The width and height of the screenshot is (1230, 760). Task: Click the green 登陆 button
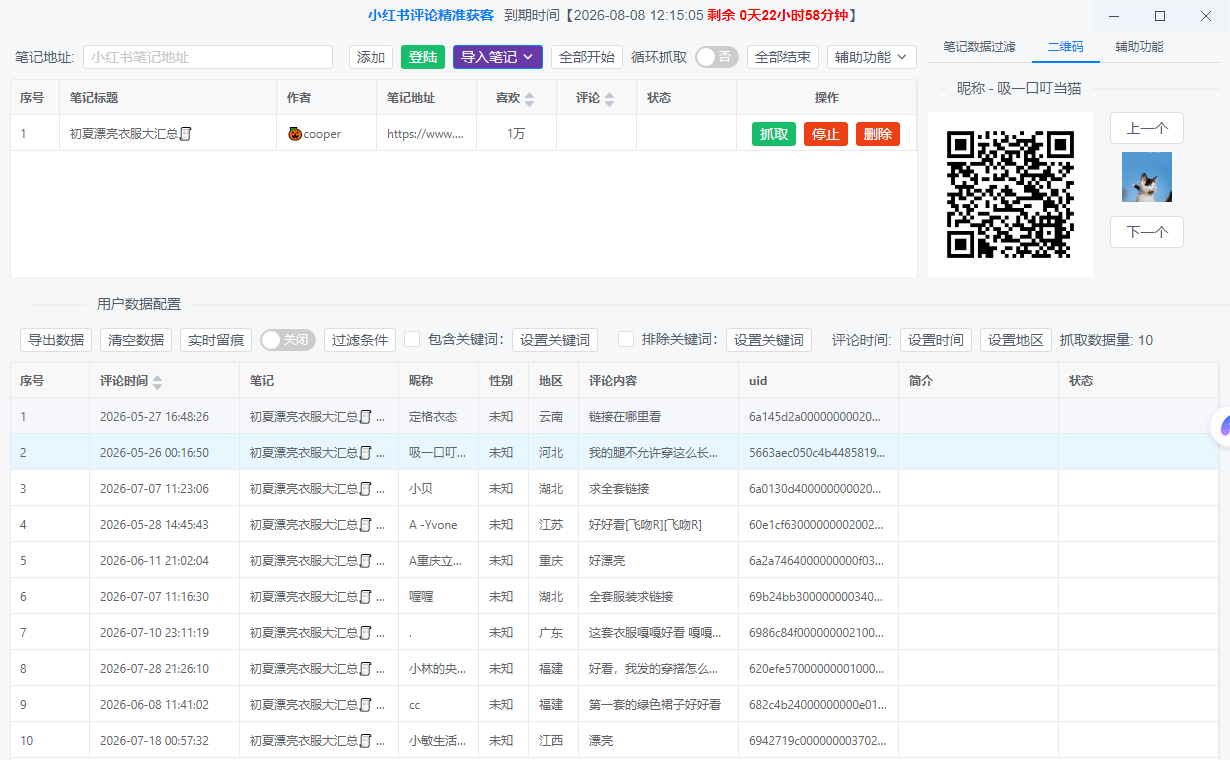tap(423, 57)
